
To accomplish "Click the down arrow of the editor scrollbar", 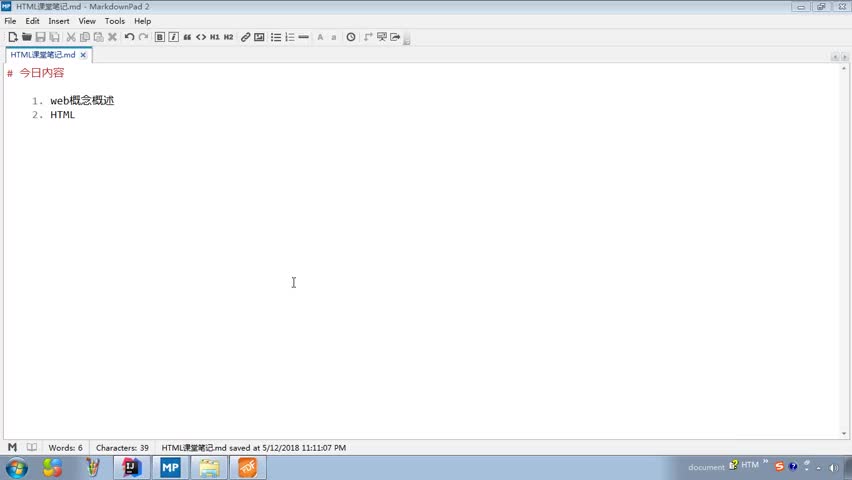I will pos(844,434).
